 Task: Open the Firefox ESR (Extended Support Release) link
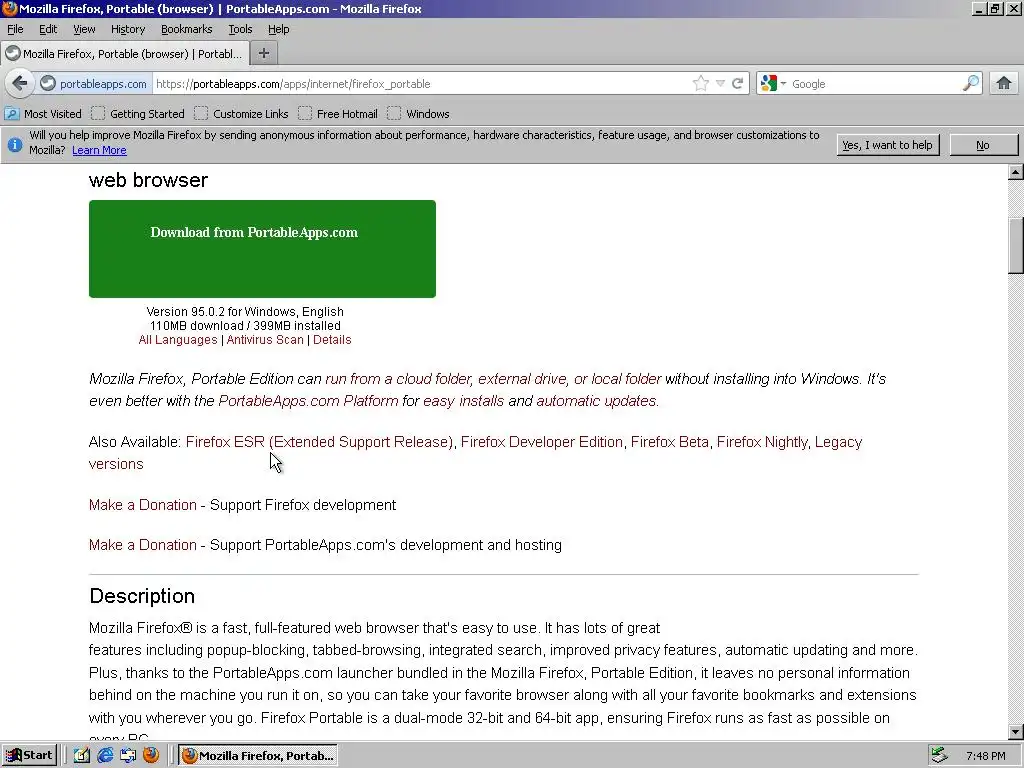319,442
